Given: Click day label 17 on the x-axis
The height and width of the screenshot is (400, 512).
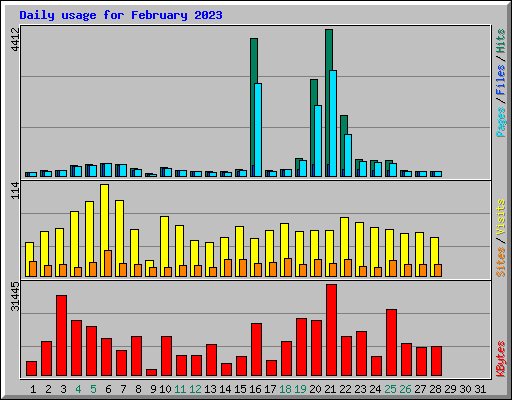Looking at the screenshot, I should (x=270, y=389).
